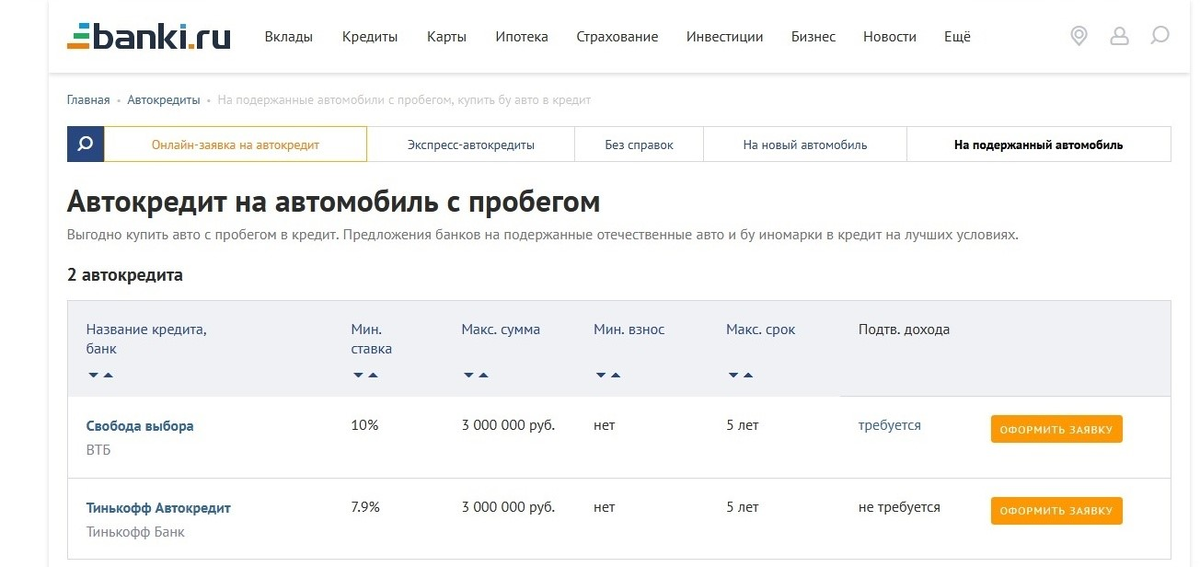The height and width of the screenshot is (567, 1200).
Task: Select Онлайн-заявка на автокредит tab
Action: pos(236,144)
